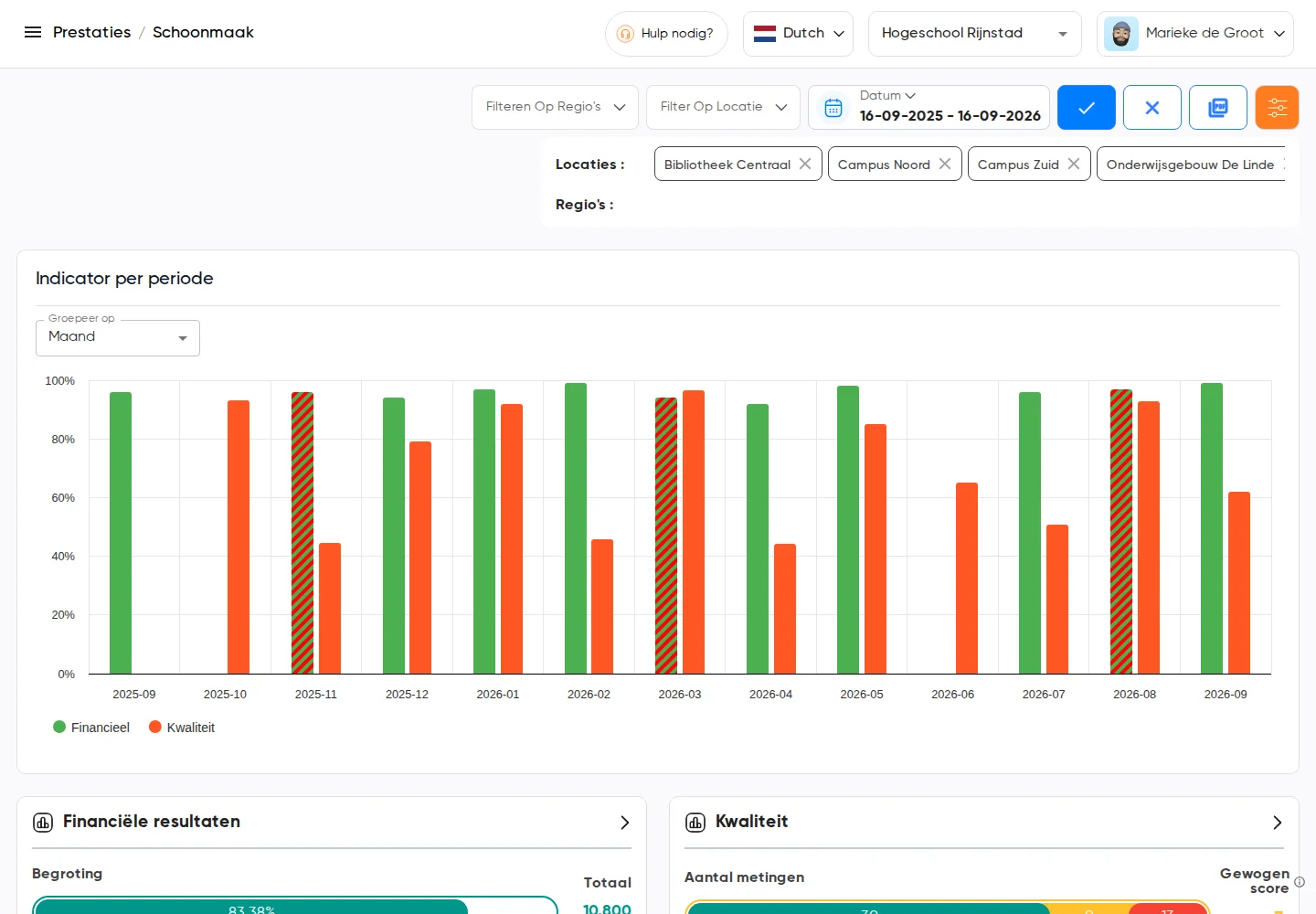Click Marieke de Groot's avatar picture

tap(1121, 34)
